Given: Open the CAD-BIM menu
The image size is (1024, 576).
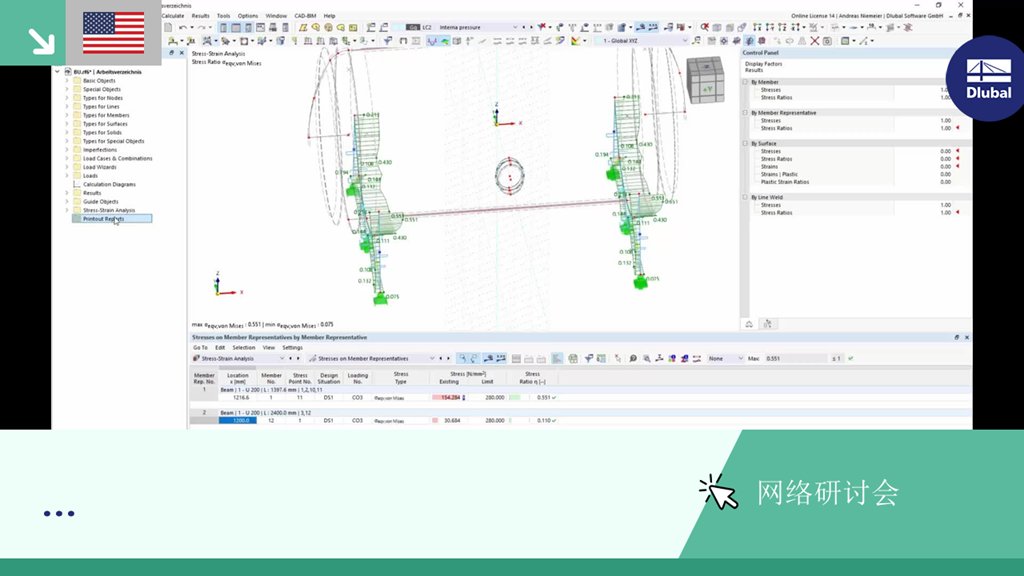Looking at the screenshot, I should point(305,16).
